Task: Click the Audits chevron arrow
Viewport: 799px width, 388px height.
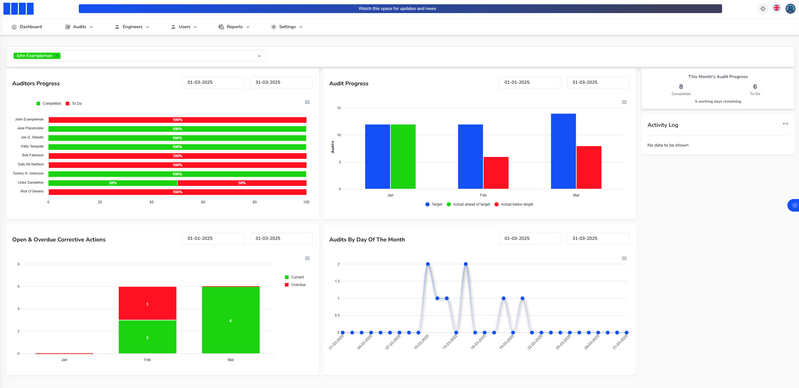Action: (x=91, y=27)
